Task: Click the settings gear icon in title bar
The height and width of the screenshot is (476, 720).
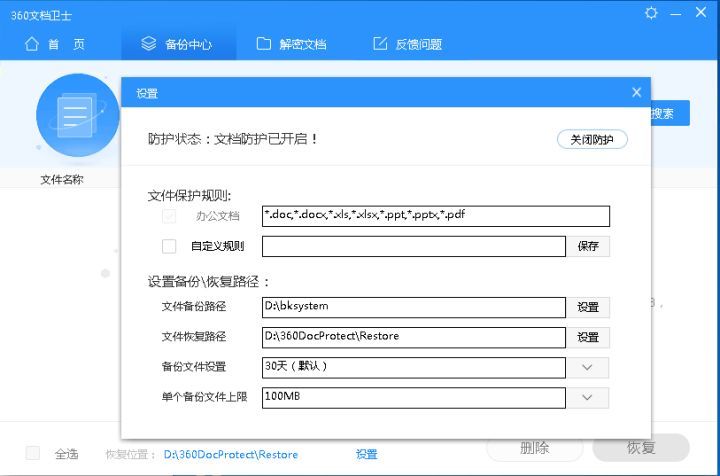Action: pos(652,14)
